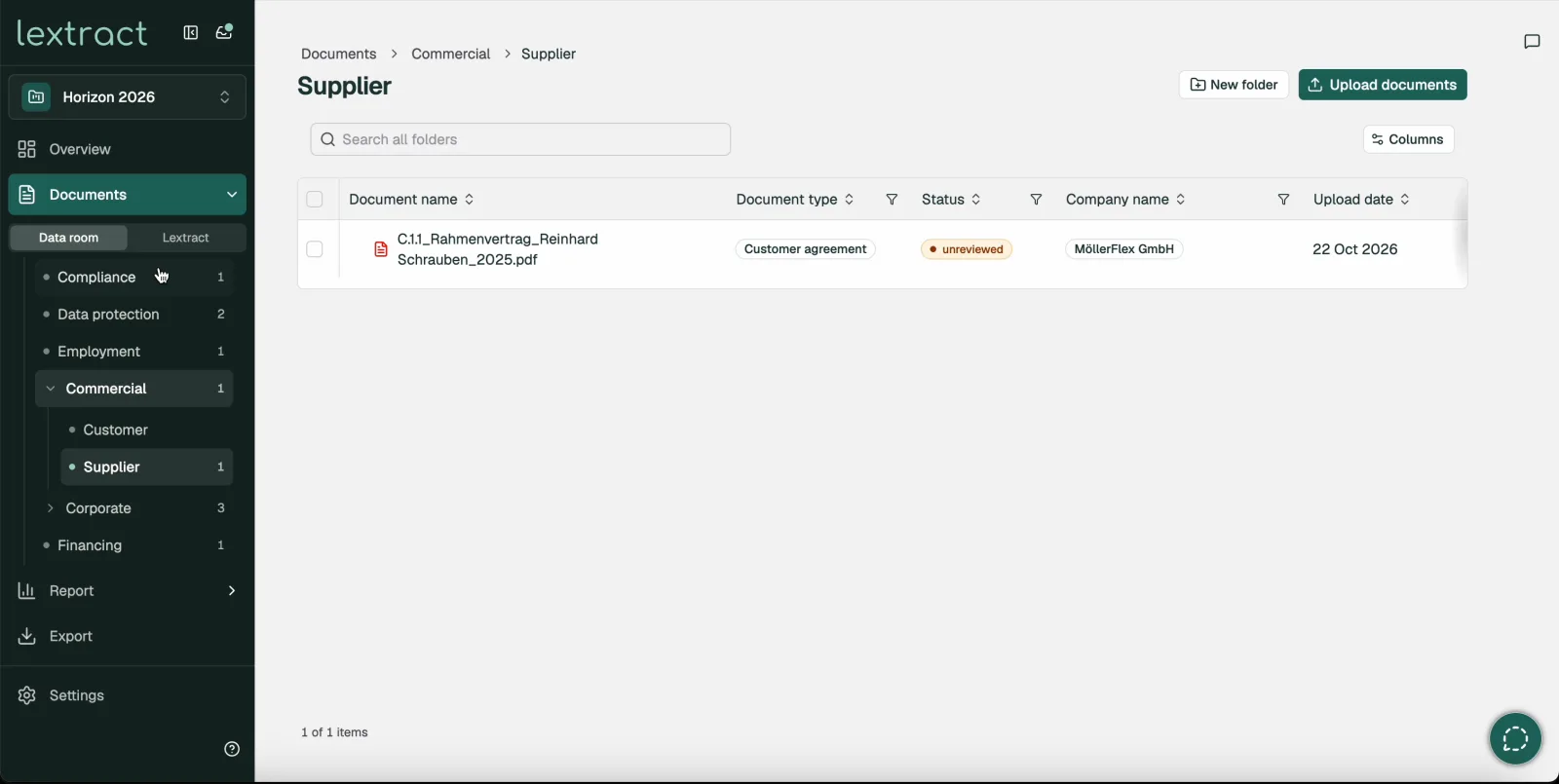This screenshot has height=784, width=1559.
Task: Go to Commercial breadcrumb
Action: [451, 54]
